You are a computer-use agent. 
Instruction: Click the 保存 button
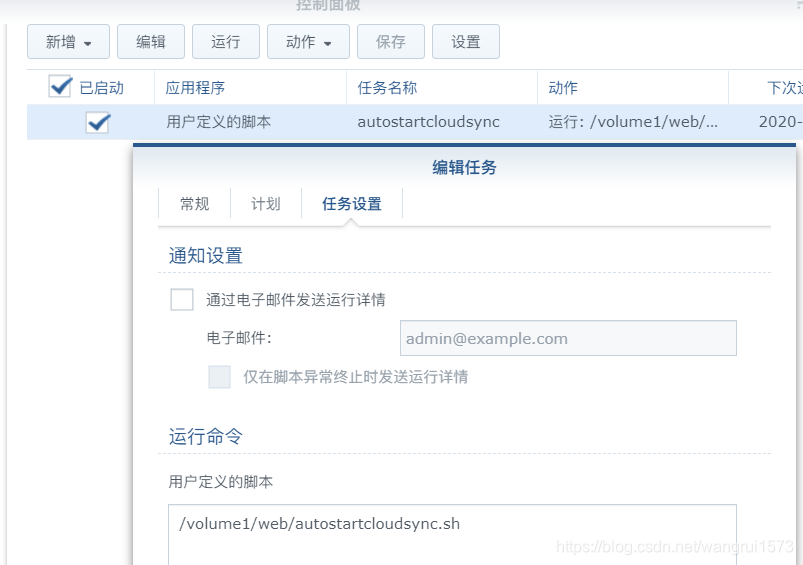[x=391, y=41]
